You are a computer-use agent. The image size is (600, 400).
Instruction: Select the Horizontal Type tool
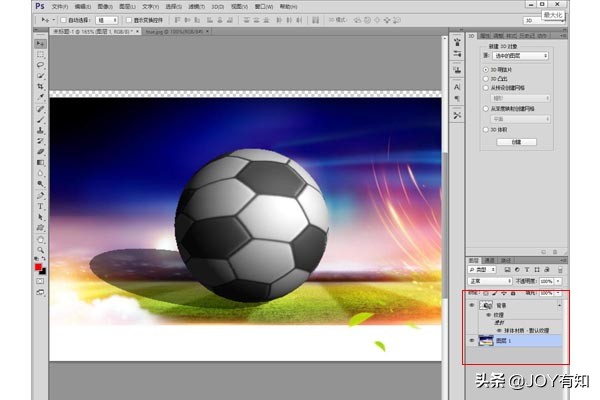[x=40, y=206]
